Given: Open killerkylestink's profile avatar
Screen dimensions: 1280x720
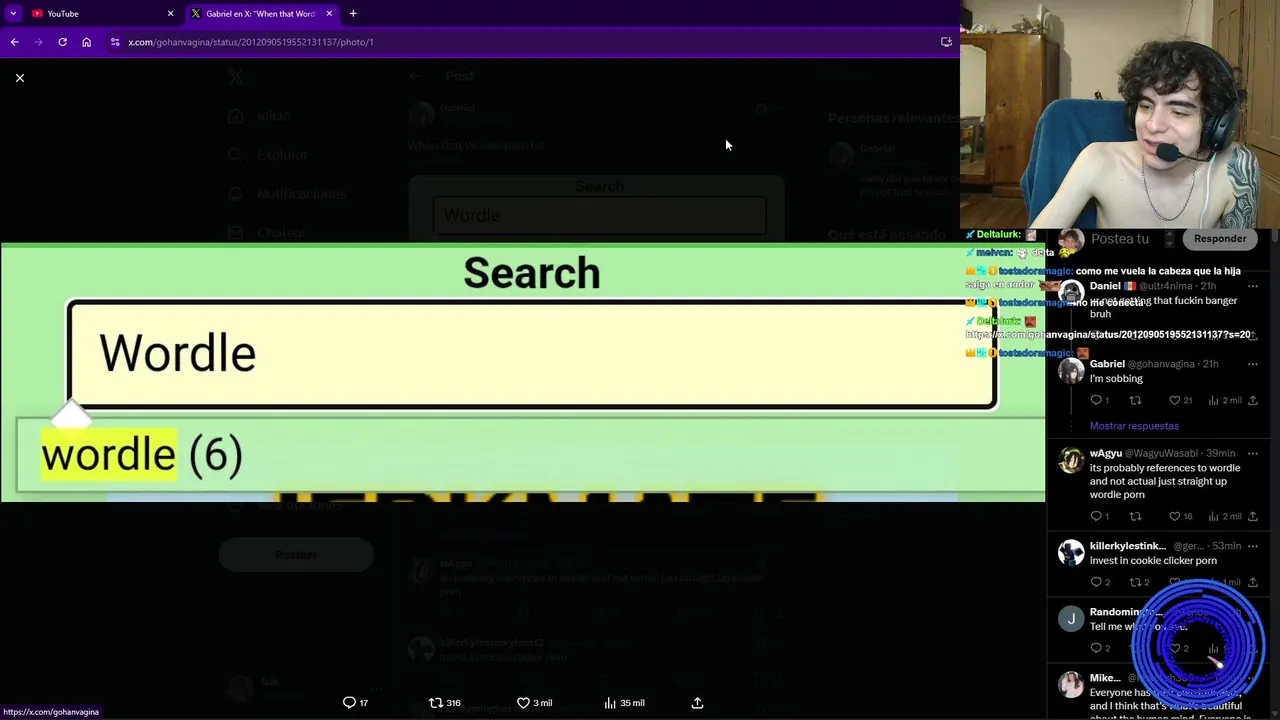Looking at the screenshot, I should (x=1071, y=553).
